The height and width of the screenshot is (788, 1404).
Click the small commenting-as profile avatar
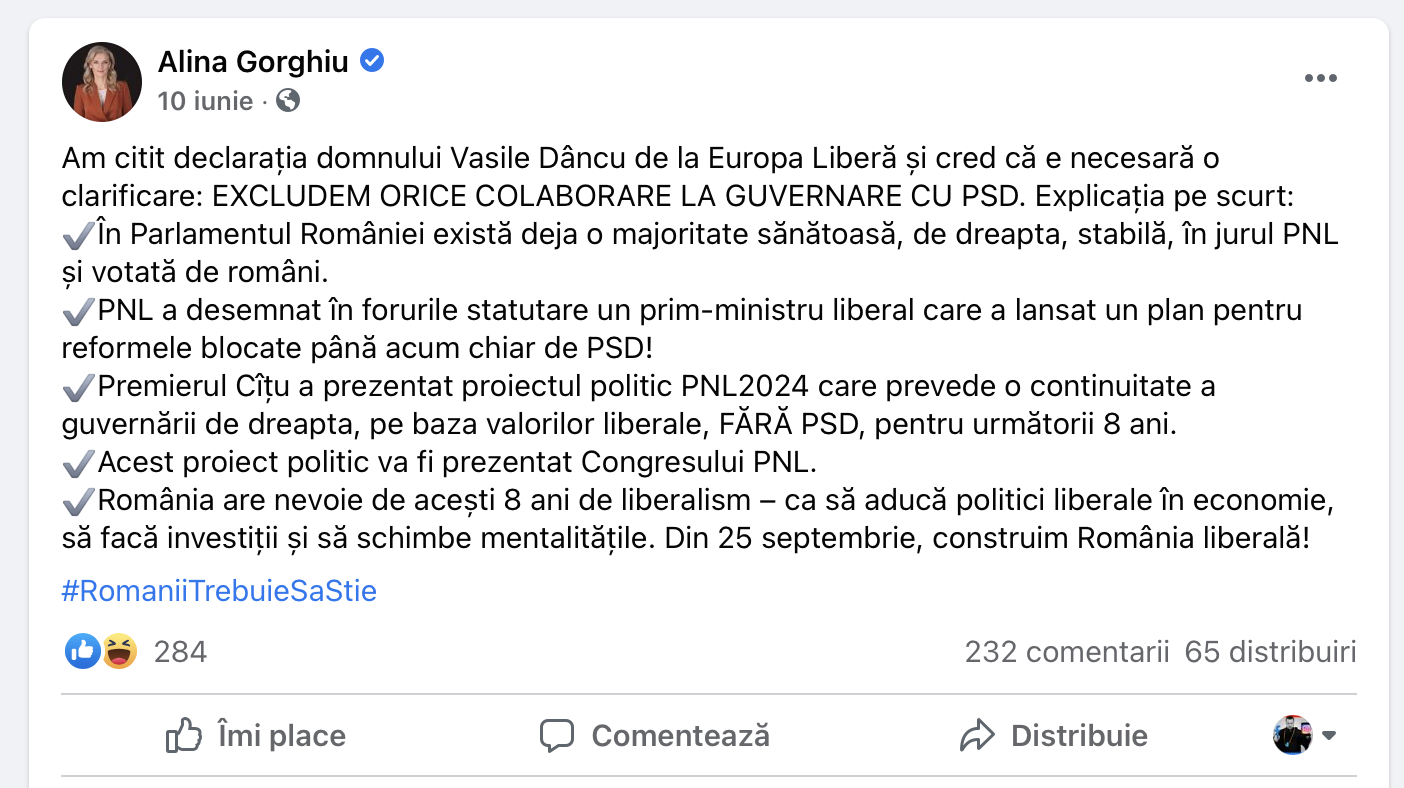coord(1292,735)
